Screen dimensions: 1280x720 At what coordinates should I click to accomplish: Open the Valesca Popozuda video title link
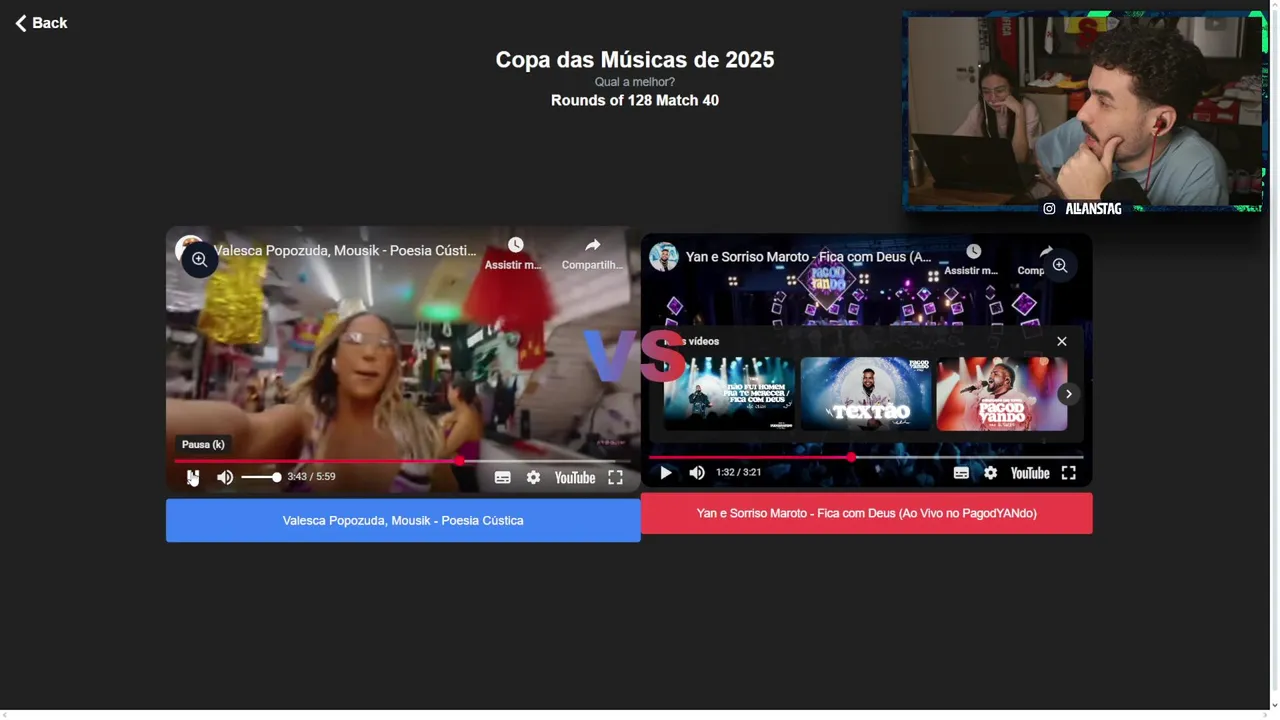pyautogui.click(x=345, y=251)
